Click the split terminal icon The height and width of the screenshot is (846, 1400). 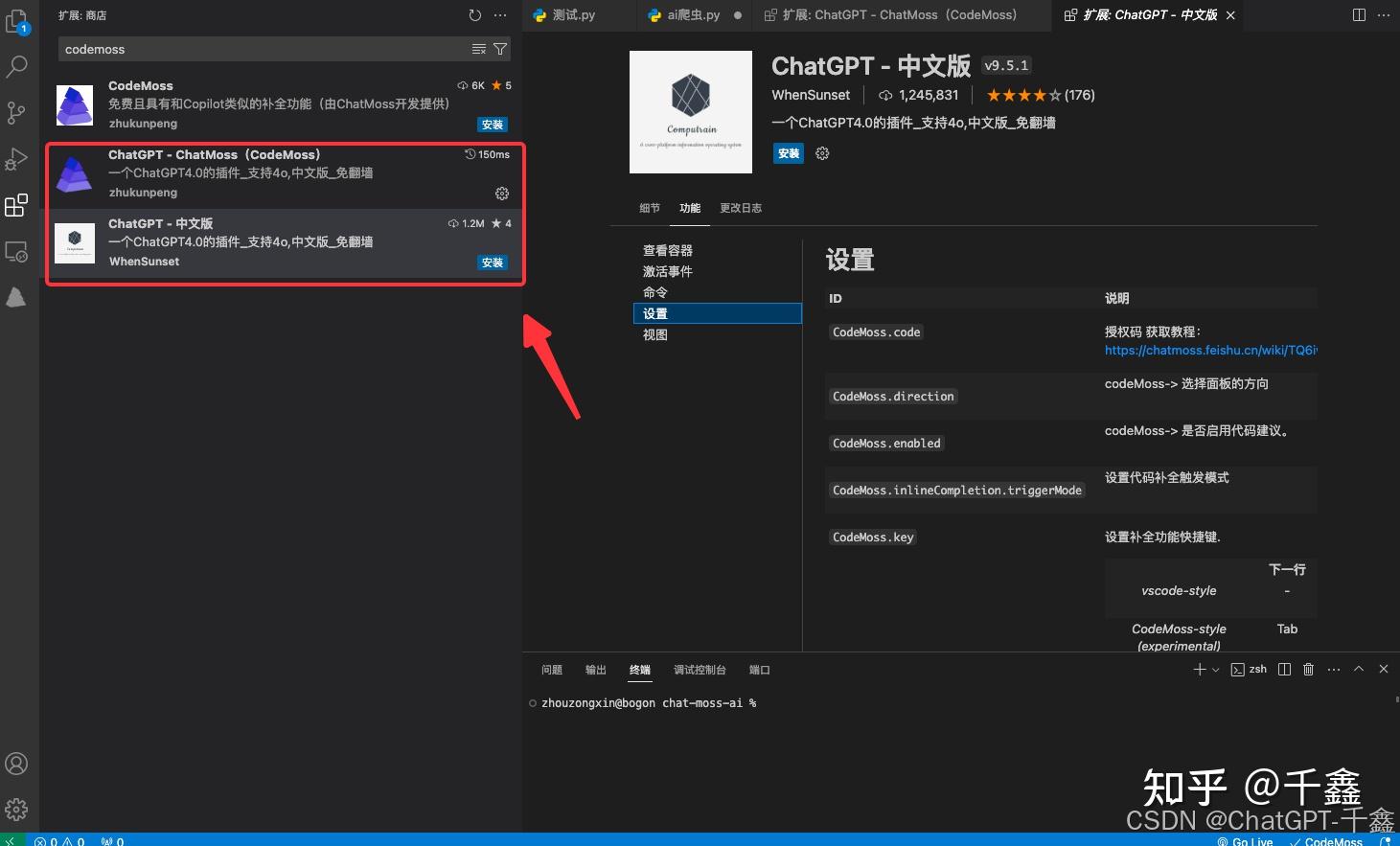(1284, 669)
